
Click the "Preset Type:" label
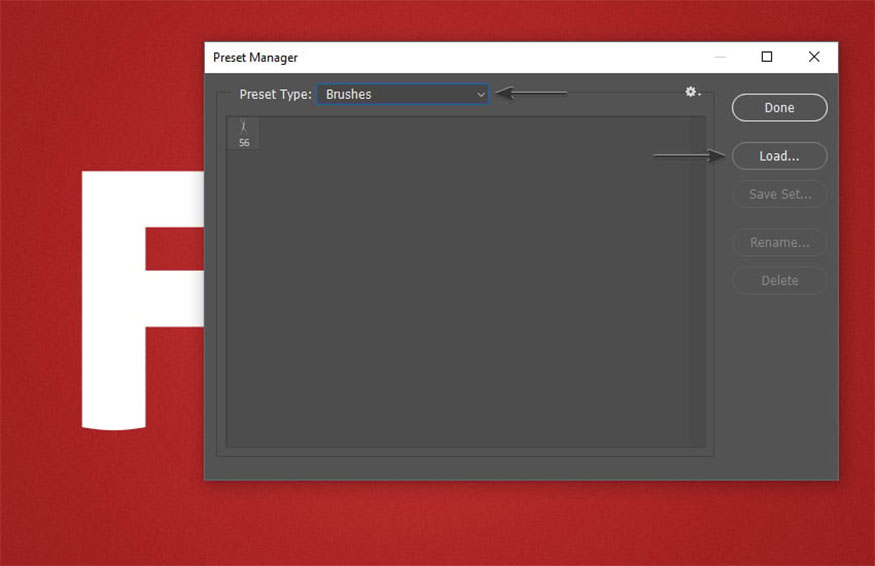pyautogui.click(x=275, y=95)
